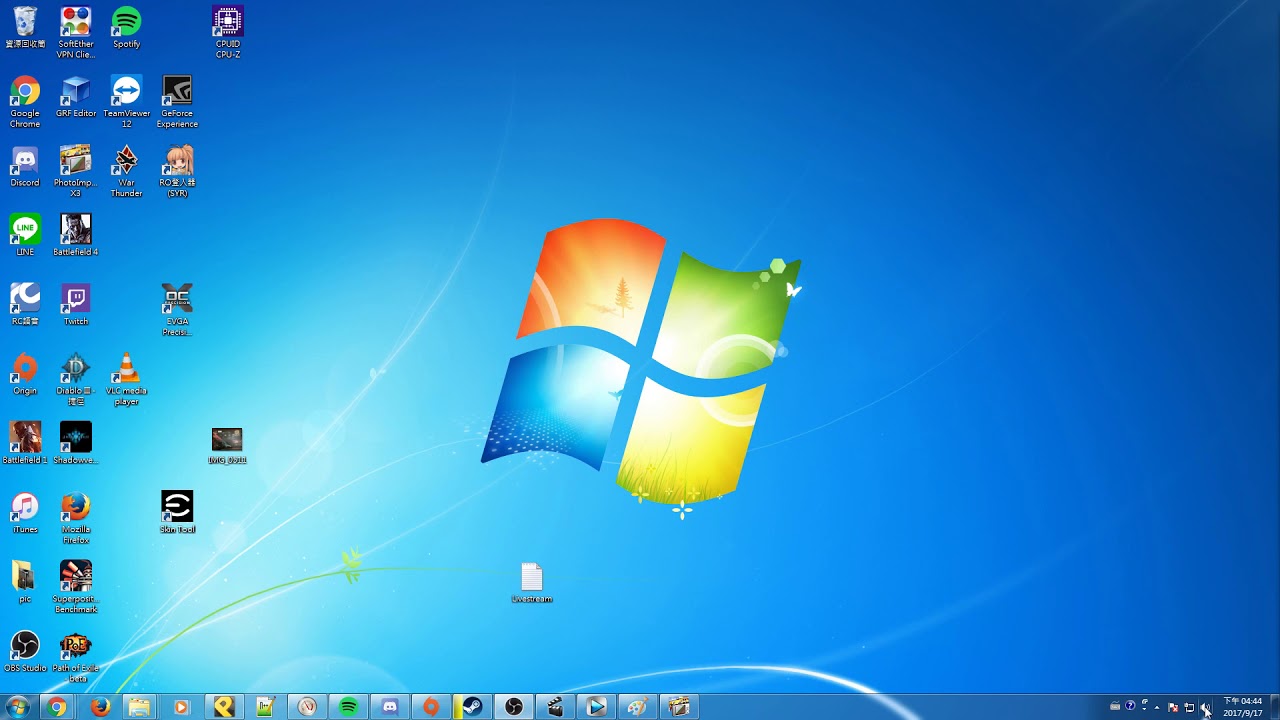The width and height of the screenshot is (1280, 720).
Task: Select the RC voice desktop icon
Action: tap(25, 304)
